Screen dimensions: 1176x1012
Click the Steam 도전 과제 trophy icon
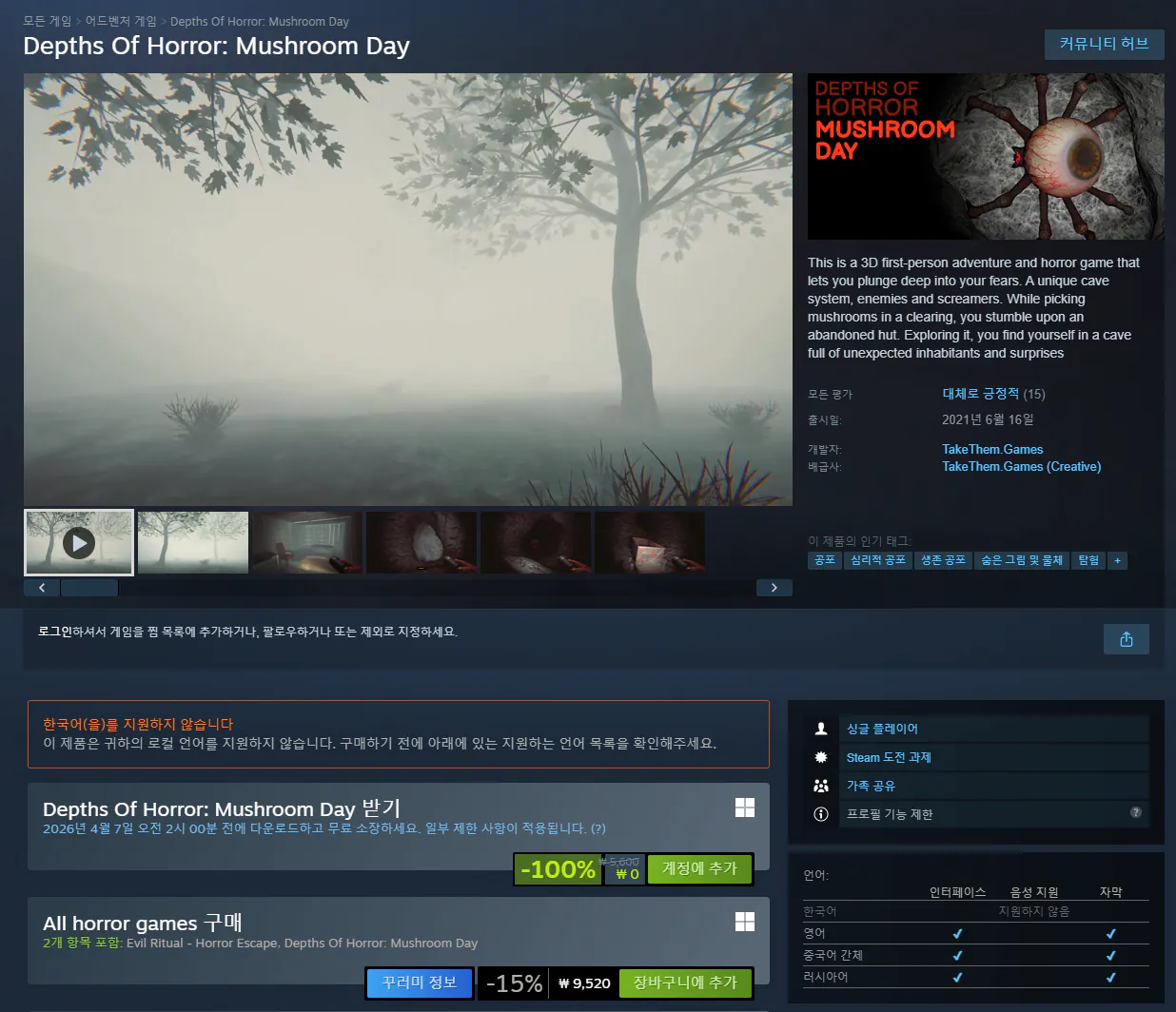point(820,757)
